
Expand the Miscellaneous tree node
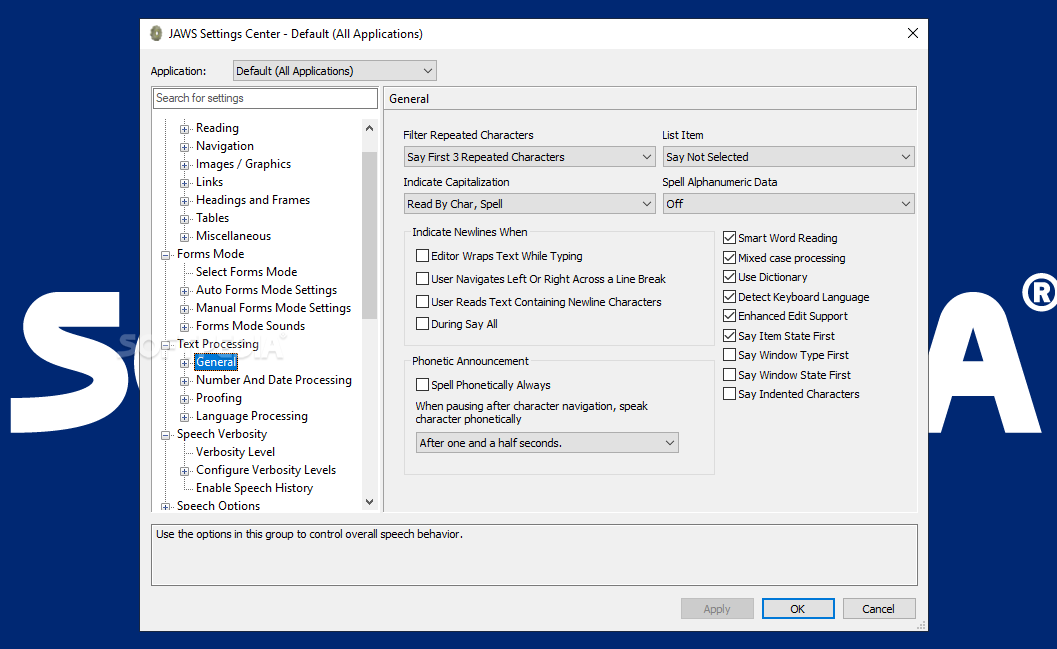click(184, 237)
